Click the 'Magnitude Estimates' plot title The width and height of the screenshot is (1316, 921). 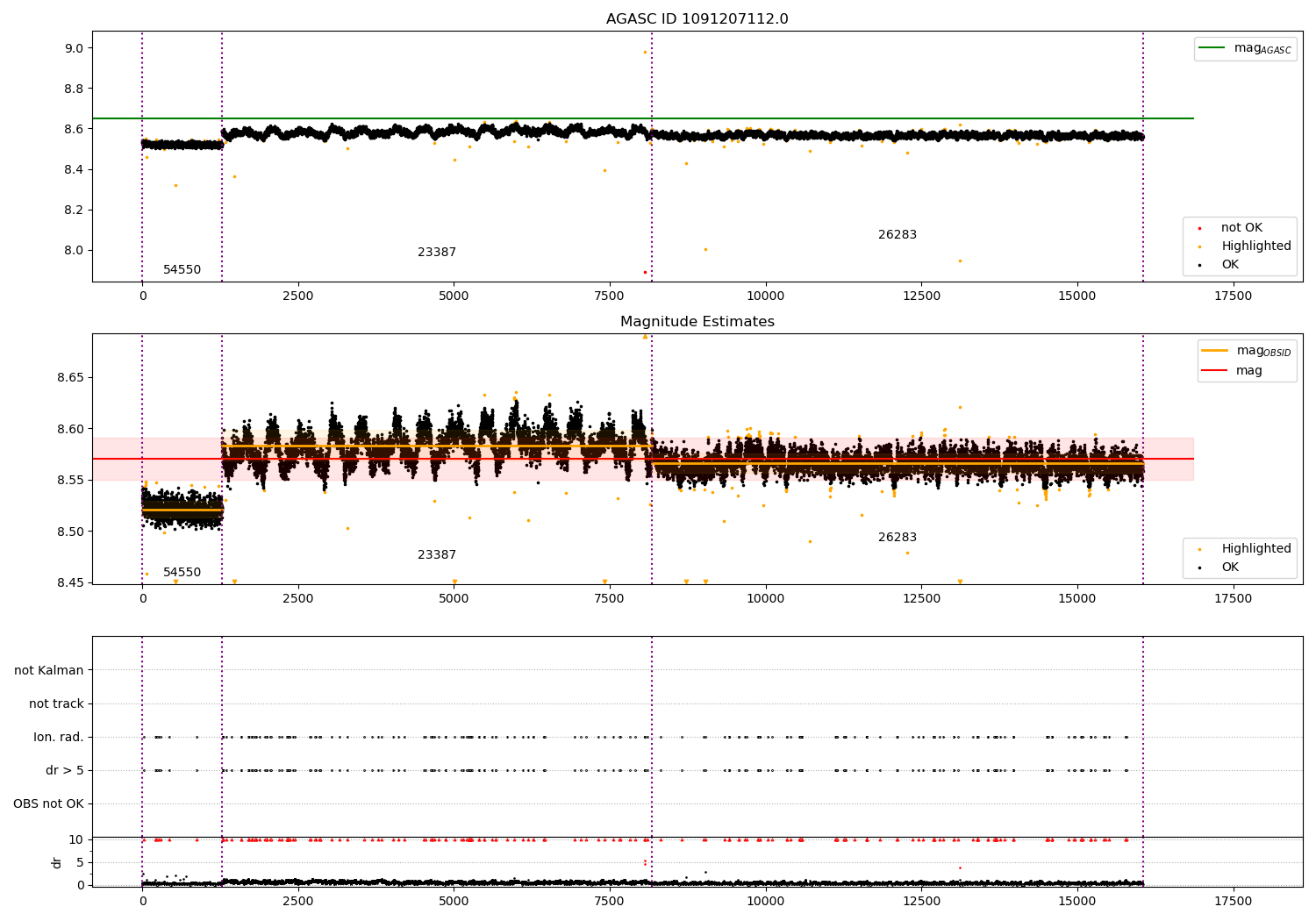[x=697, y=322]
